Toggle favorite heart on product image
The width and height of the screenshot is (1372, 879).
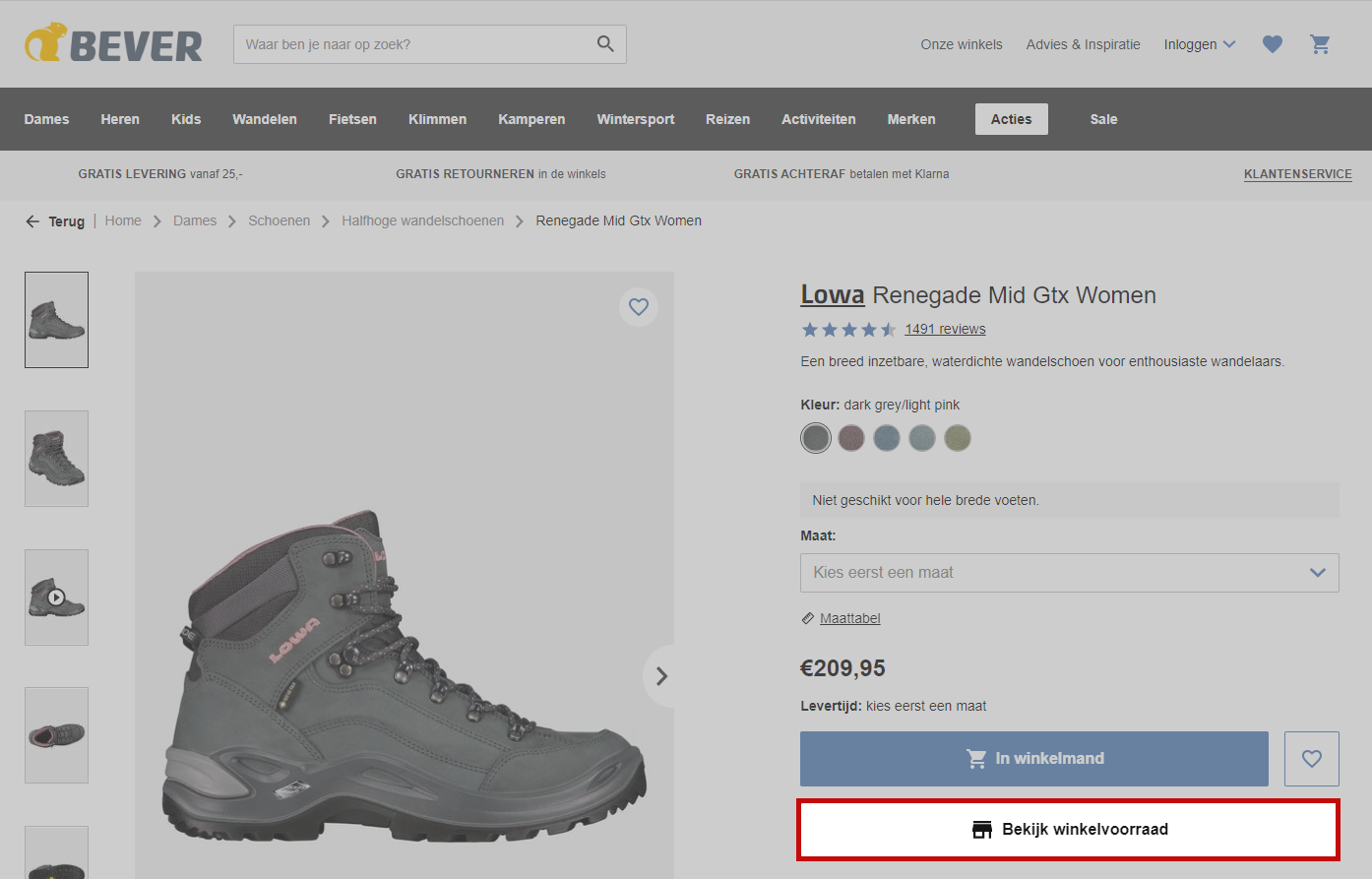639,307
